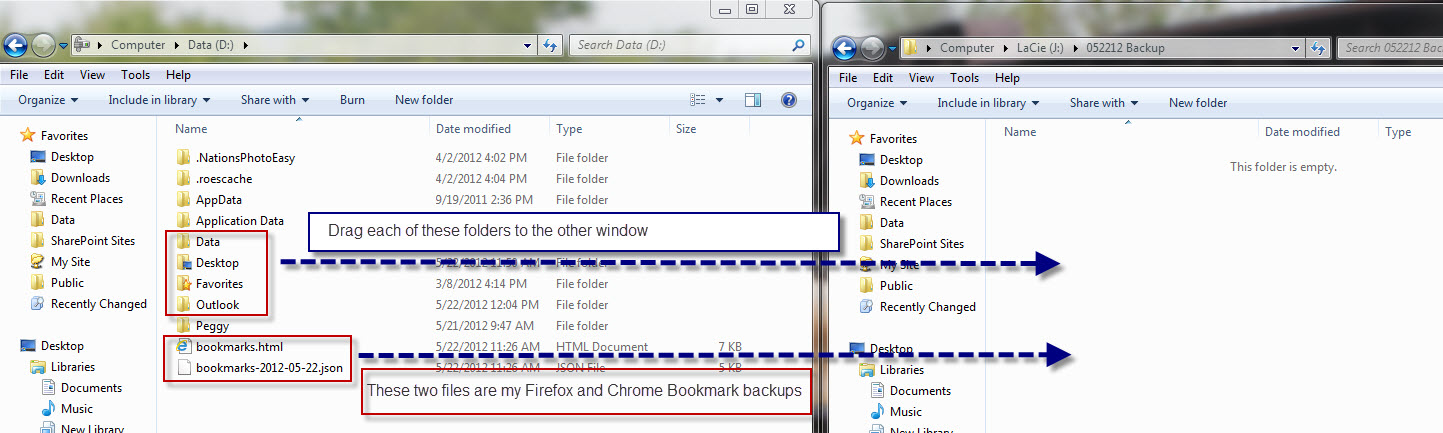The width and height of the screenshot is (1443, 433).
Task: Click the Help question mark icon
Action: pyautogui.click(x=789, y=100)
